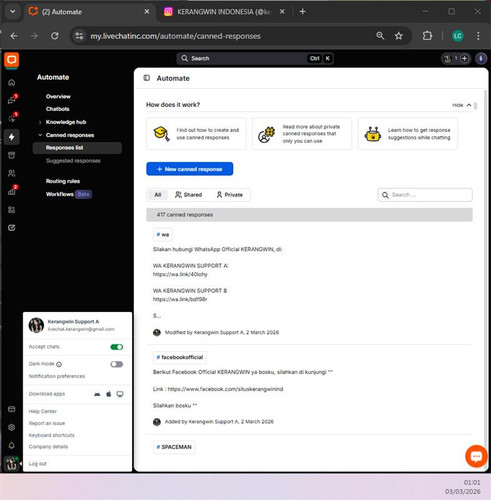Click the Android download app icon
The width and height of the screenshot is (491, 500).
point(97,394)
